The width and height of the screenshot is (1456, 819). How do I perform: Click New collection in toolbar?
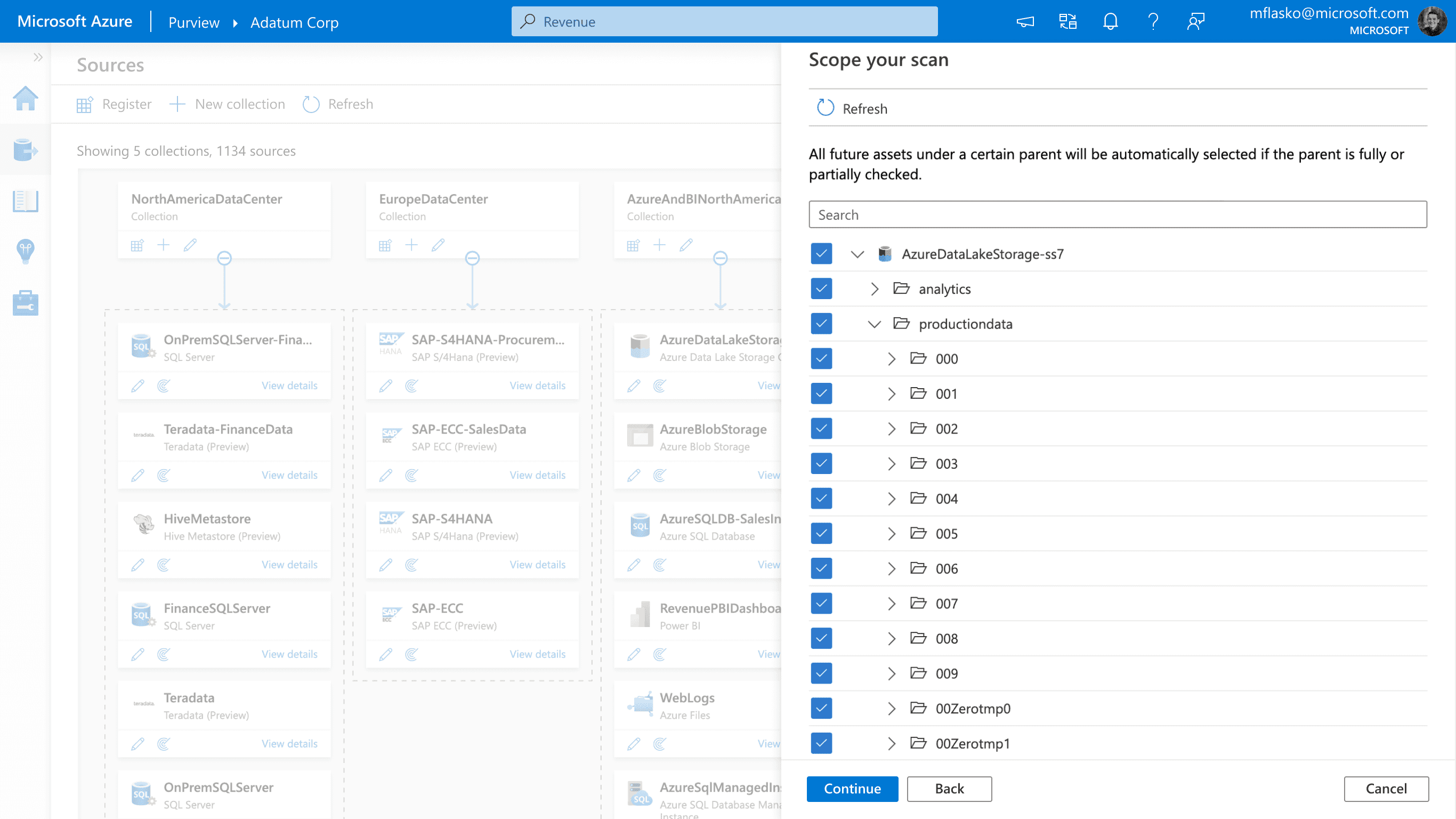pyautogui.click(x=227, y=104)
